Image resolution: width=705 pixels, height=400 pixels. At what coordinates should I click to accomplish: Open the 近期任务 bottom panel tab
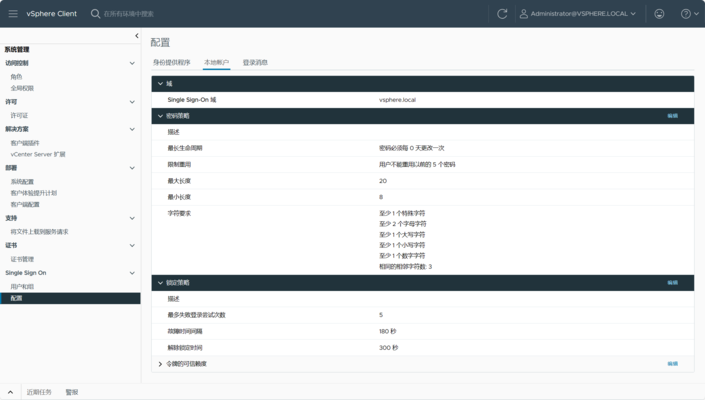pos(39,392)
